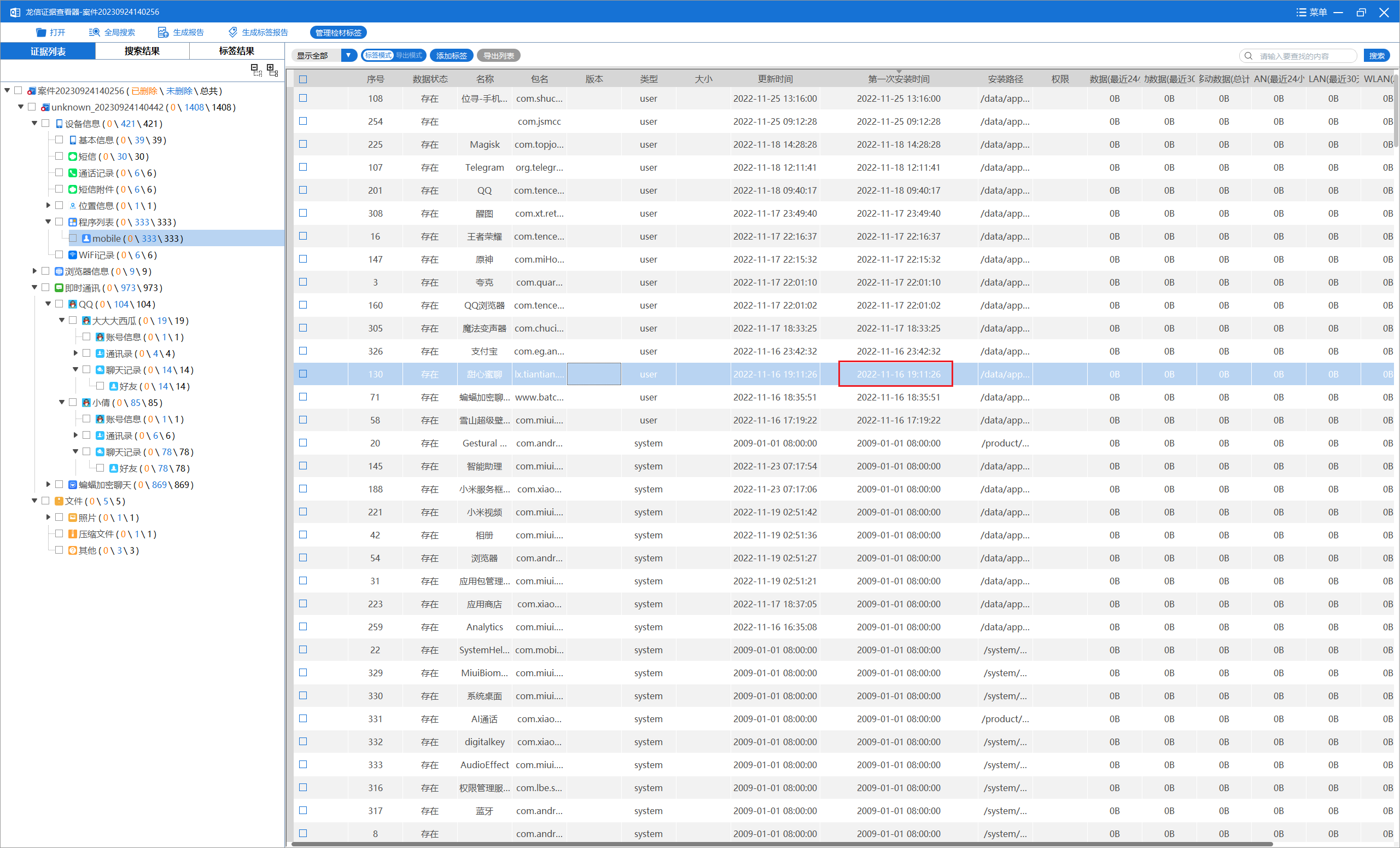Click the 浏览器信息 globe icon
Image resolution: width=1400 pixels, height=848 pixels.
[59, 271]
